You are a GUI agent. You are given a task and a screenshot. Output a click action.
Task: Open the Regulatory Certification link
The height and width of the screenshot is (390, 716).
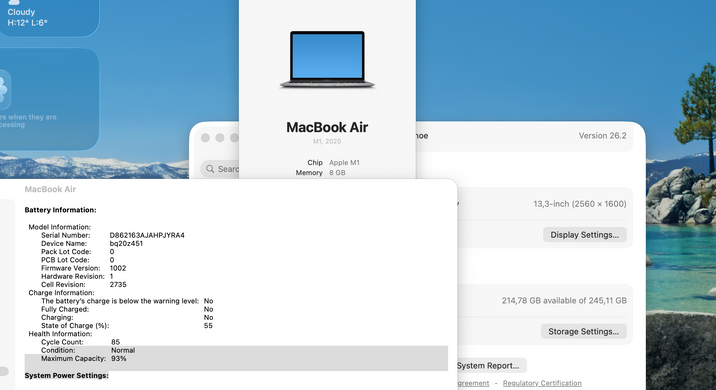542,383
